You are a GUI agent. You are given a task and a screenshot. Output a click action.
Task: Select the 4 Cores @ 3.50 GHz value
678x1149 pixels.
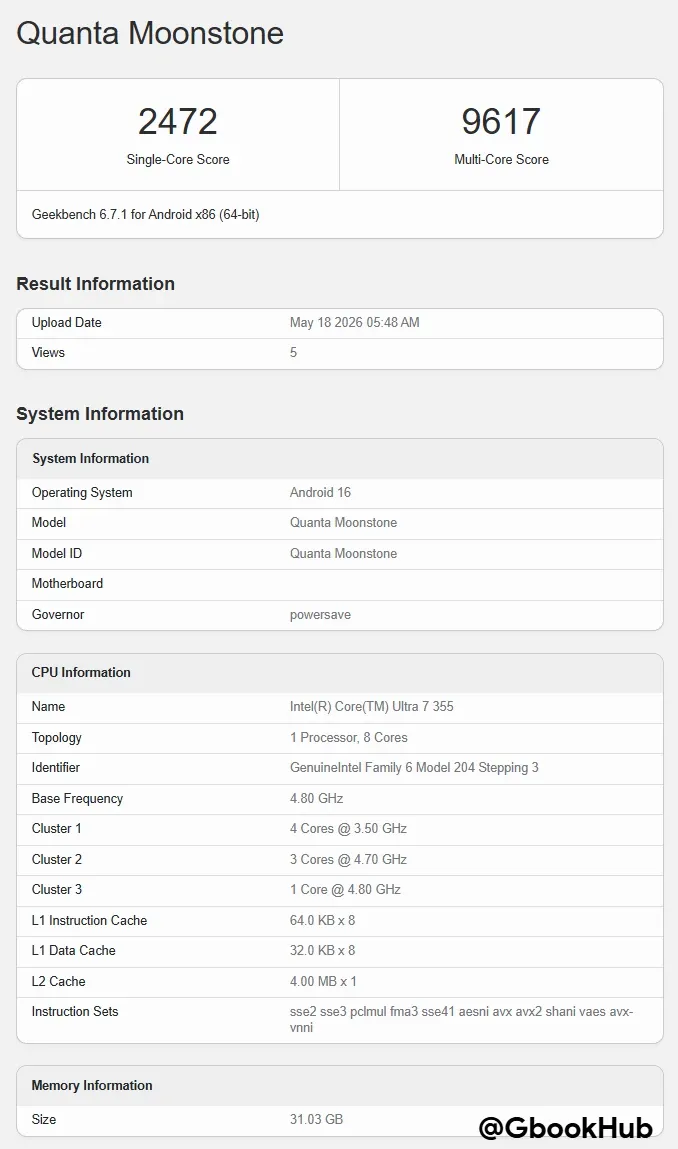348,828
